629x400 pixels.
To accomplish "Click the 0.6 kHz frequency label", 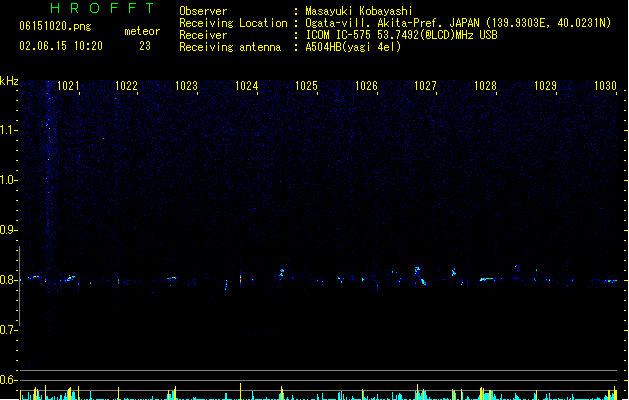I will pyautogui.click(x=8, y=380).
